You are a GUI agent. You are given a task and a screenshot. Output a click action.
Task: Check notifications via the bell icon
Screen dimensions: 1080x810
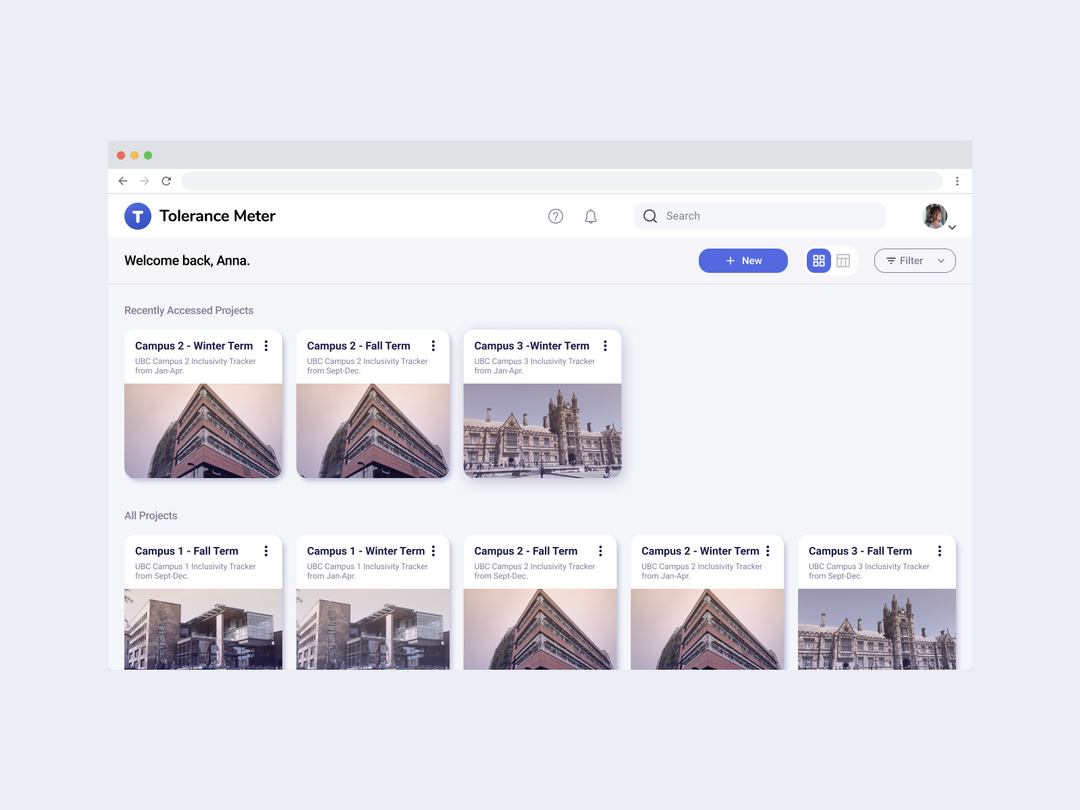click(x=590, y=216)
